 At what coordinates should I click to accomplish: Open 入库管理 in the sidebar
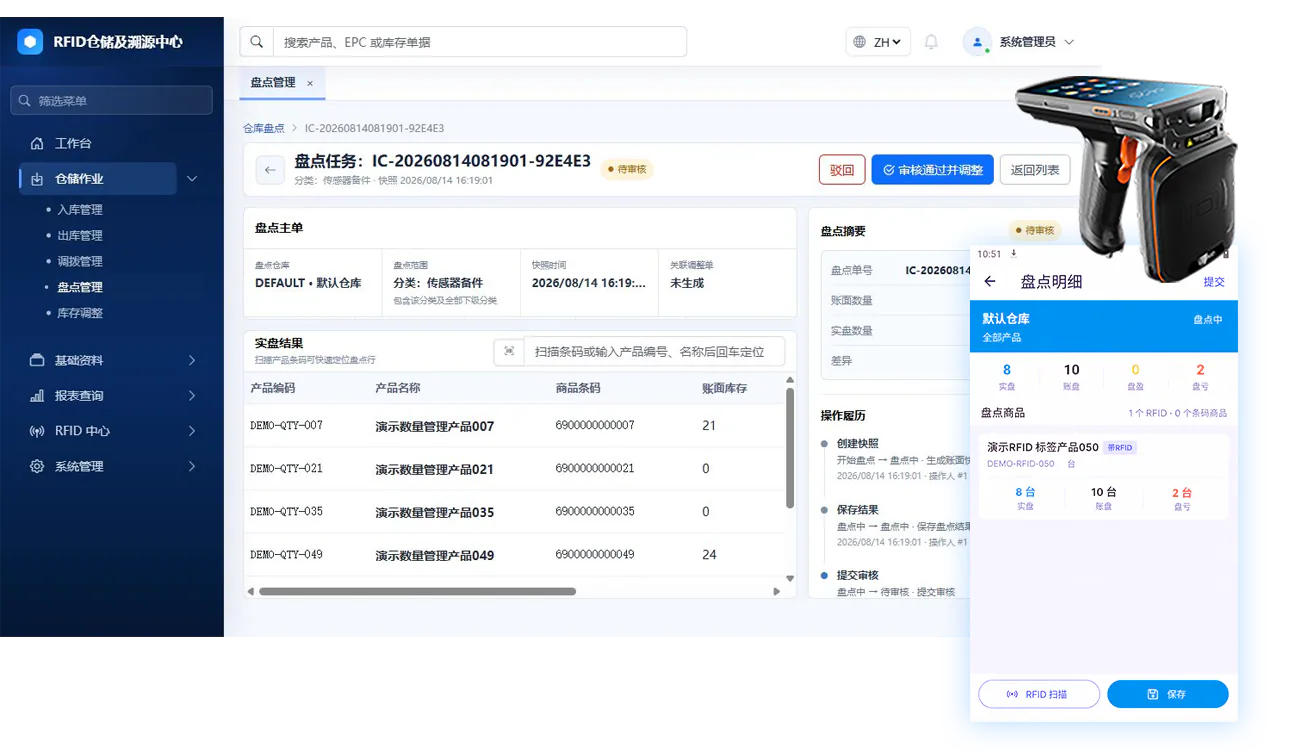click(x=80, y=210)
